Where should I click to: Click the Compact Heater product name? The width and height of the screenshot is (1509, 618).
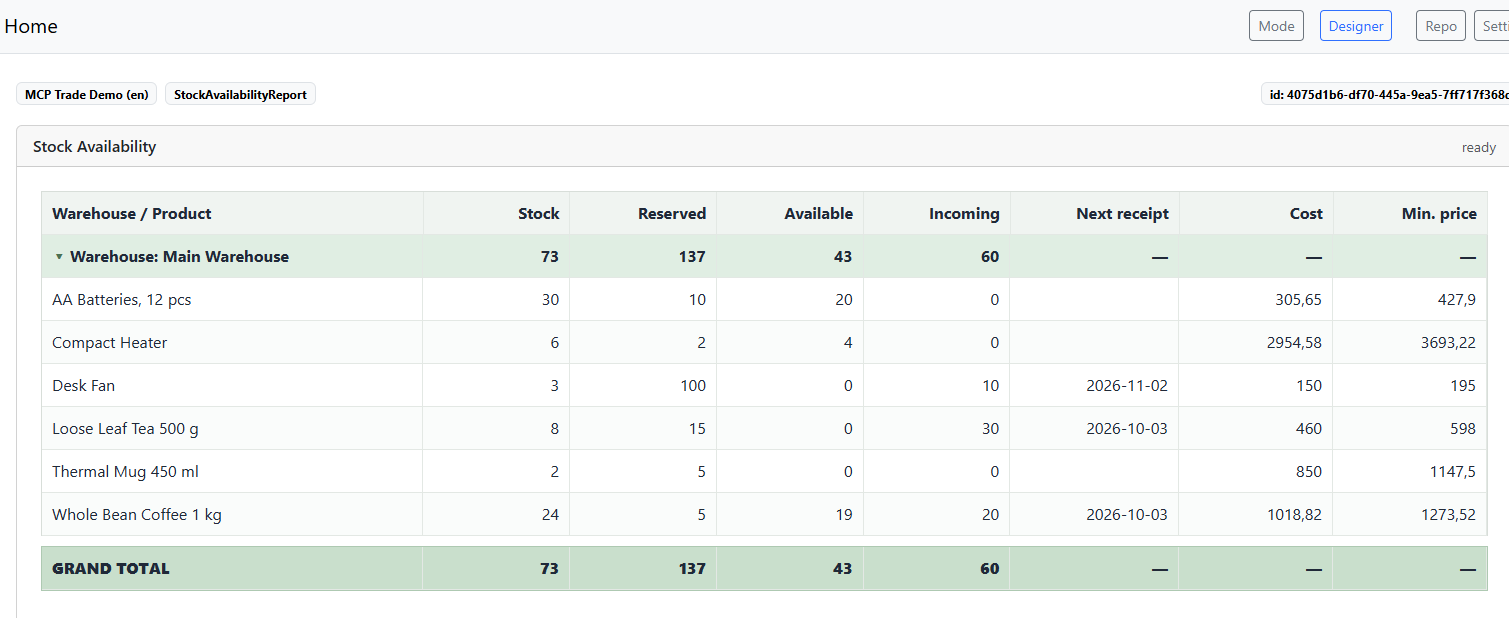110,343
